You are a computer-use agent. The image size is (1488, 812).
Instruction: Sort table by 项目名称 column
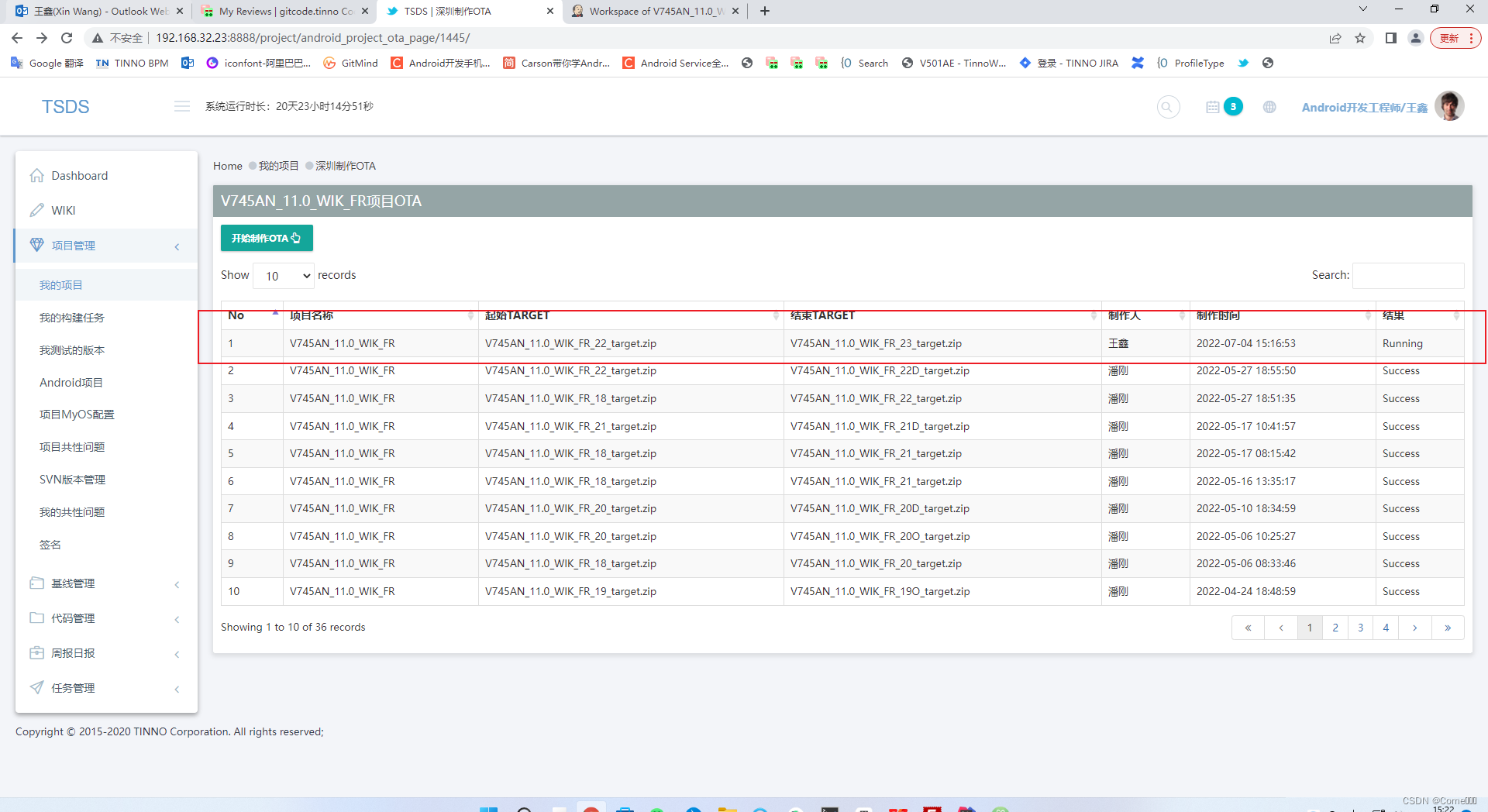(381, 315)
